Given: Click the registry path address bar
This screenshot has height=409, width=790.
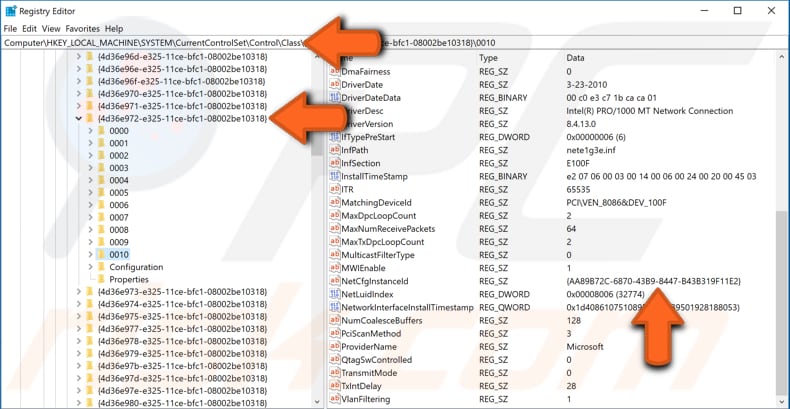Looking at the screenshot, I should click(395, 43).
